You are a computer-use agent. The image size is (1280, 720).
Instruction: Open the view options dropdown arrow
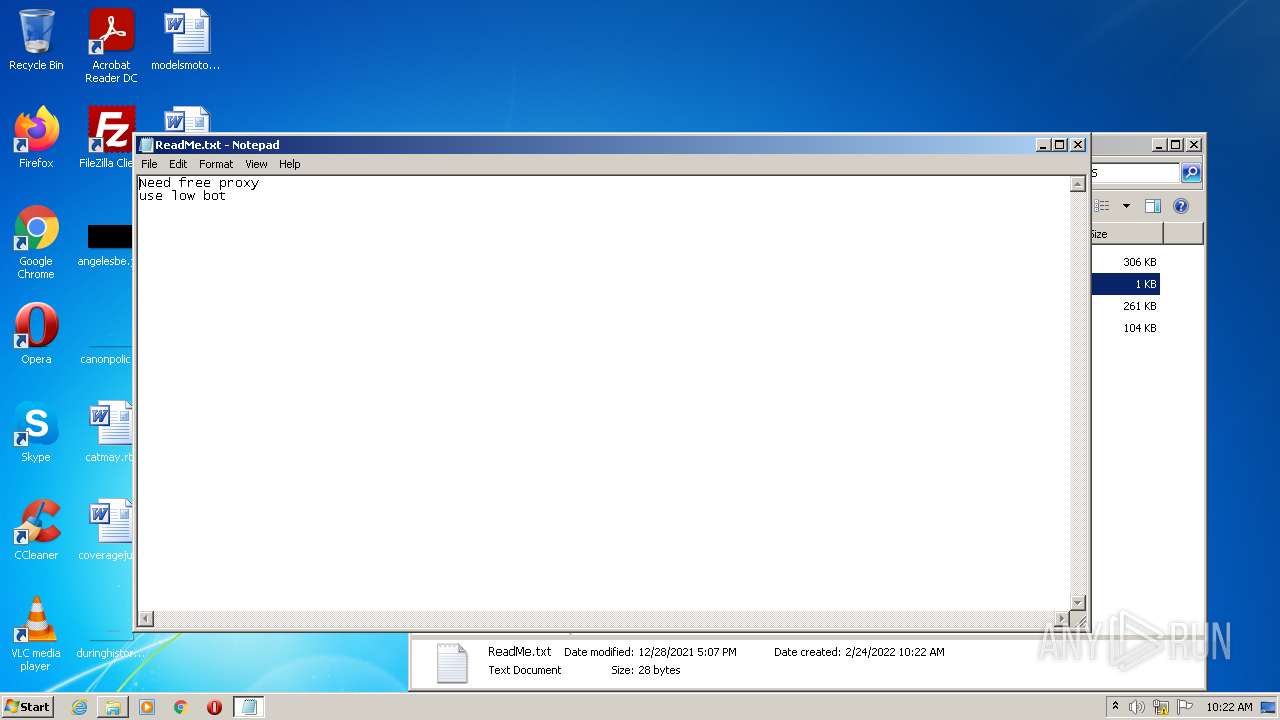[1126, 206]
